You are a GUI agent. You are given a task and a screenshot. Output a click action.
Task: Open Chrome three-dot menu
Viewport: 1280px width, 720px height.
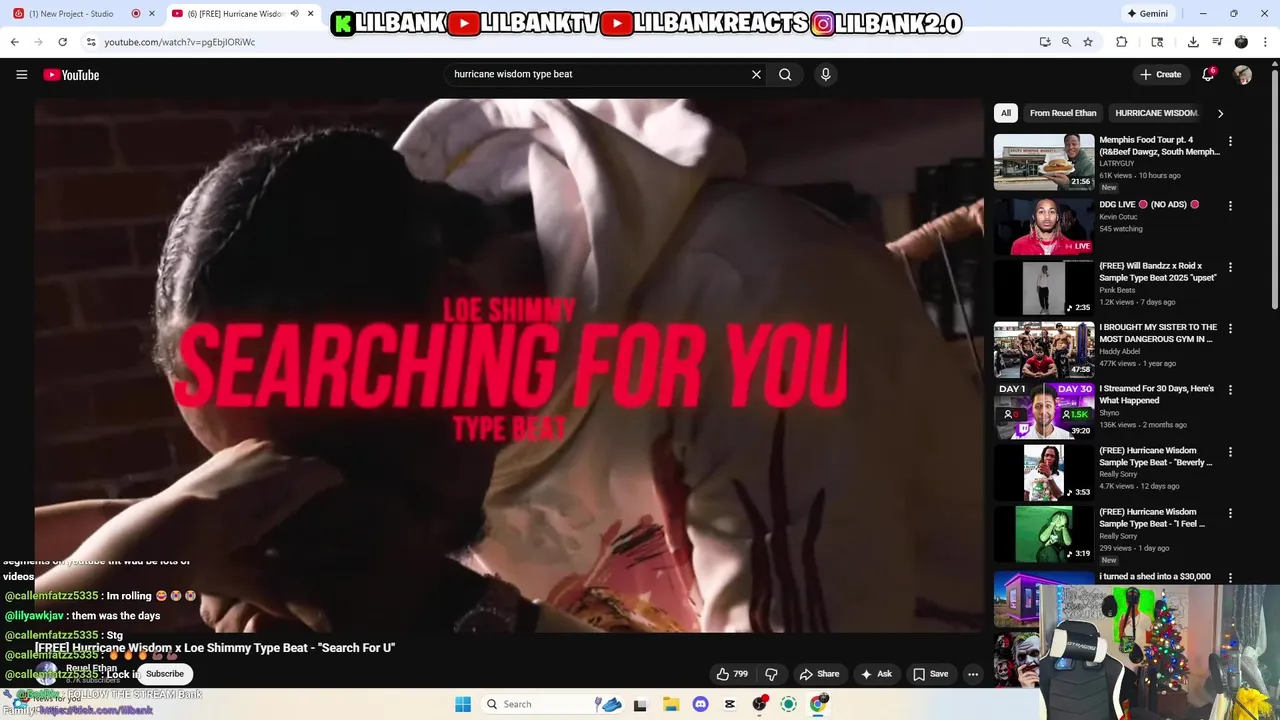click(1265, 42)
